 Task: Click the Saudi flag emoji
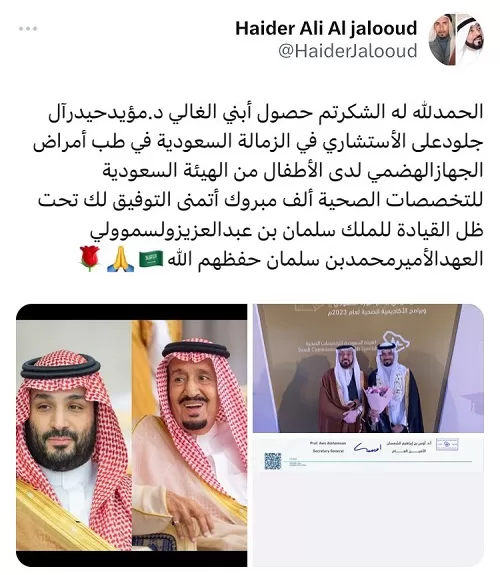[151, 259]
